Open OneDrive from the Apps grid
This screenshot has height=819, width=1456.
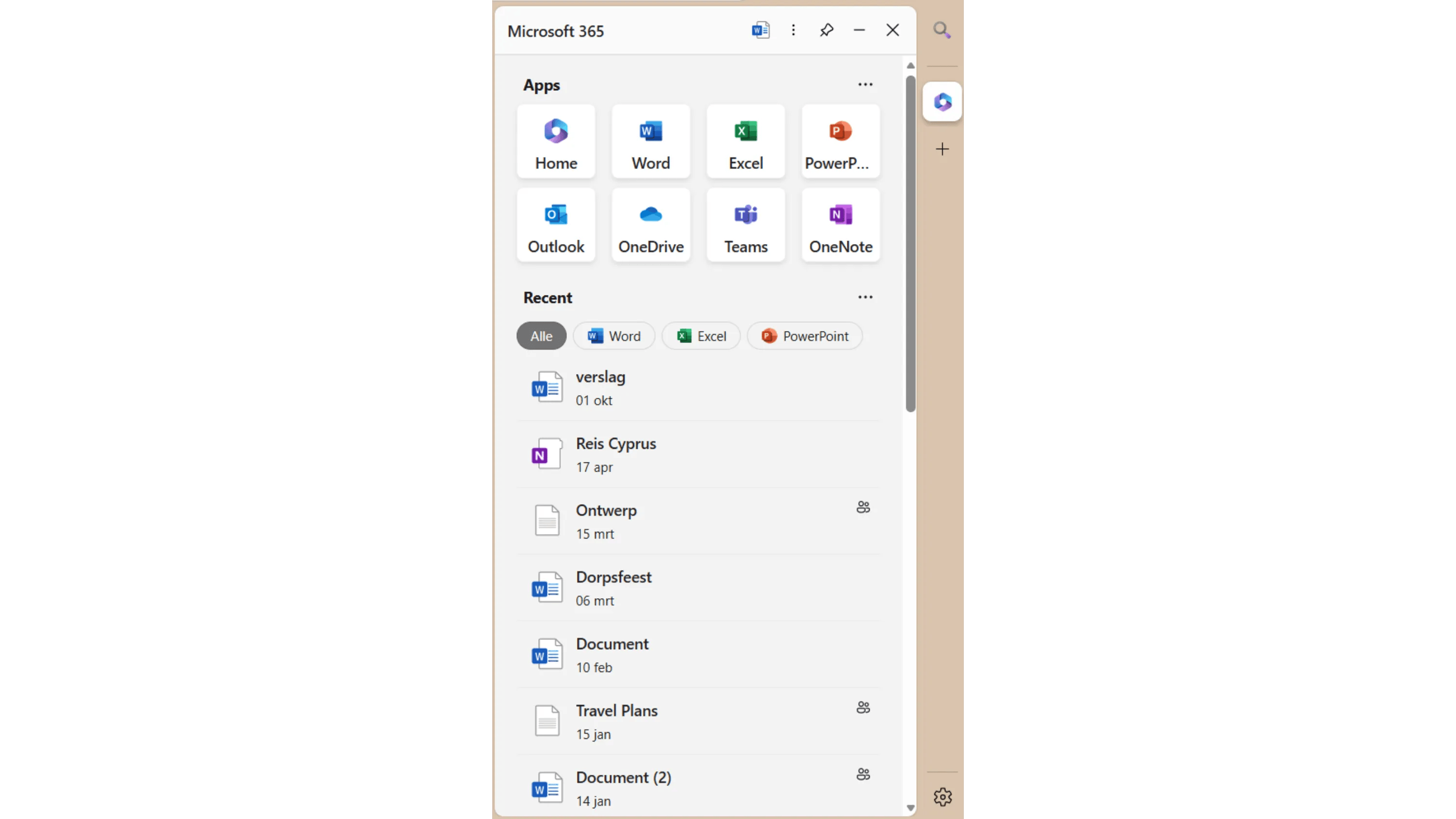(x=650, y=225)
